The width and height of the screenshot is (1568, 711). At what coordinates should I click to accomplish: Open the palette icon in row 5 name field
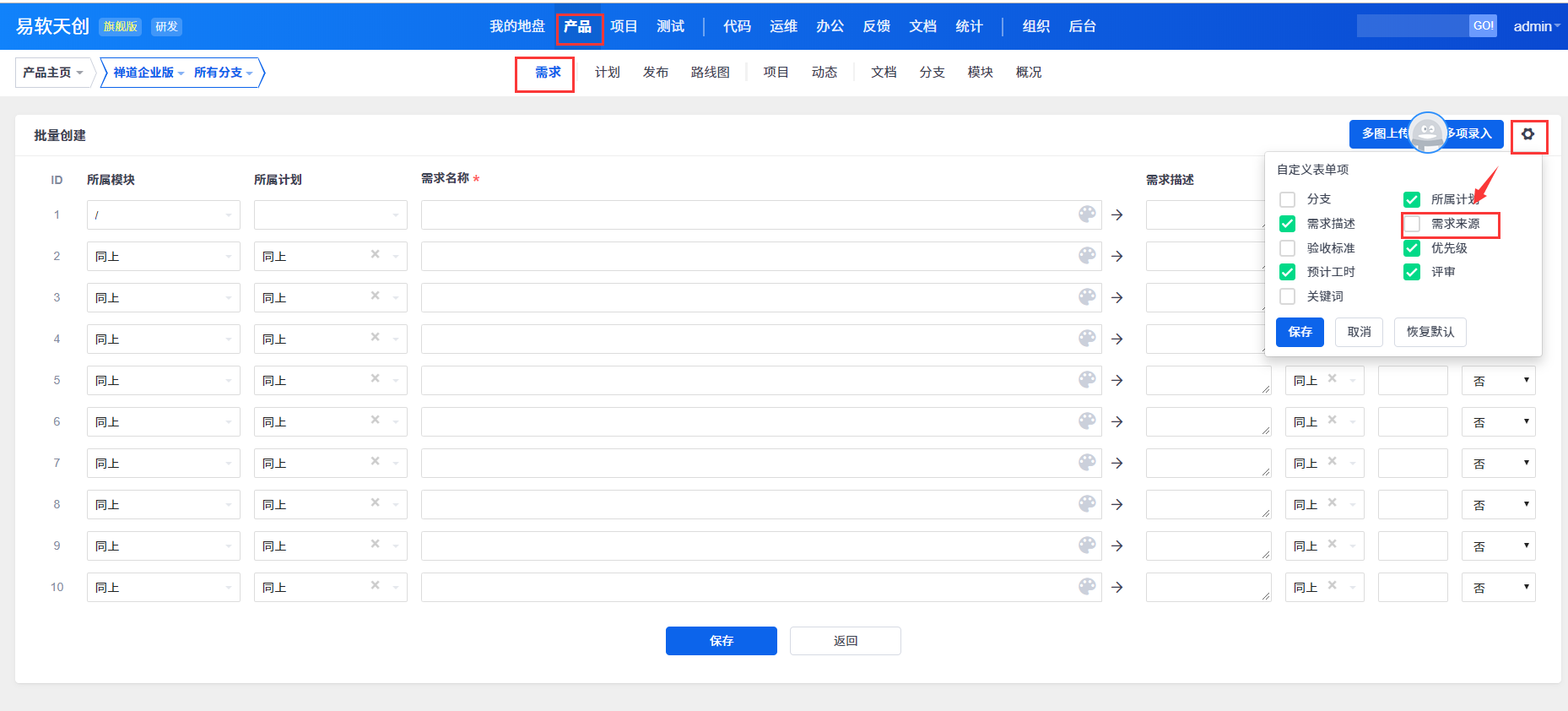[x=1087, y=379]
